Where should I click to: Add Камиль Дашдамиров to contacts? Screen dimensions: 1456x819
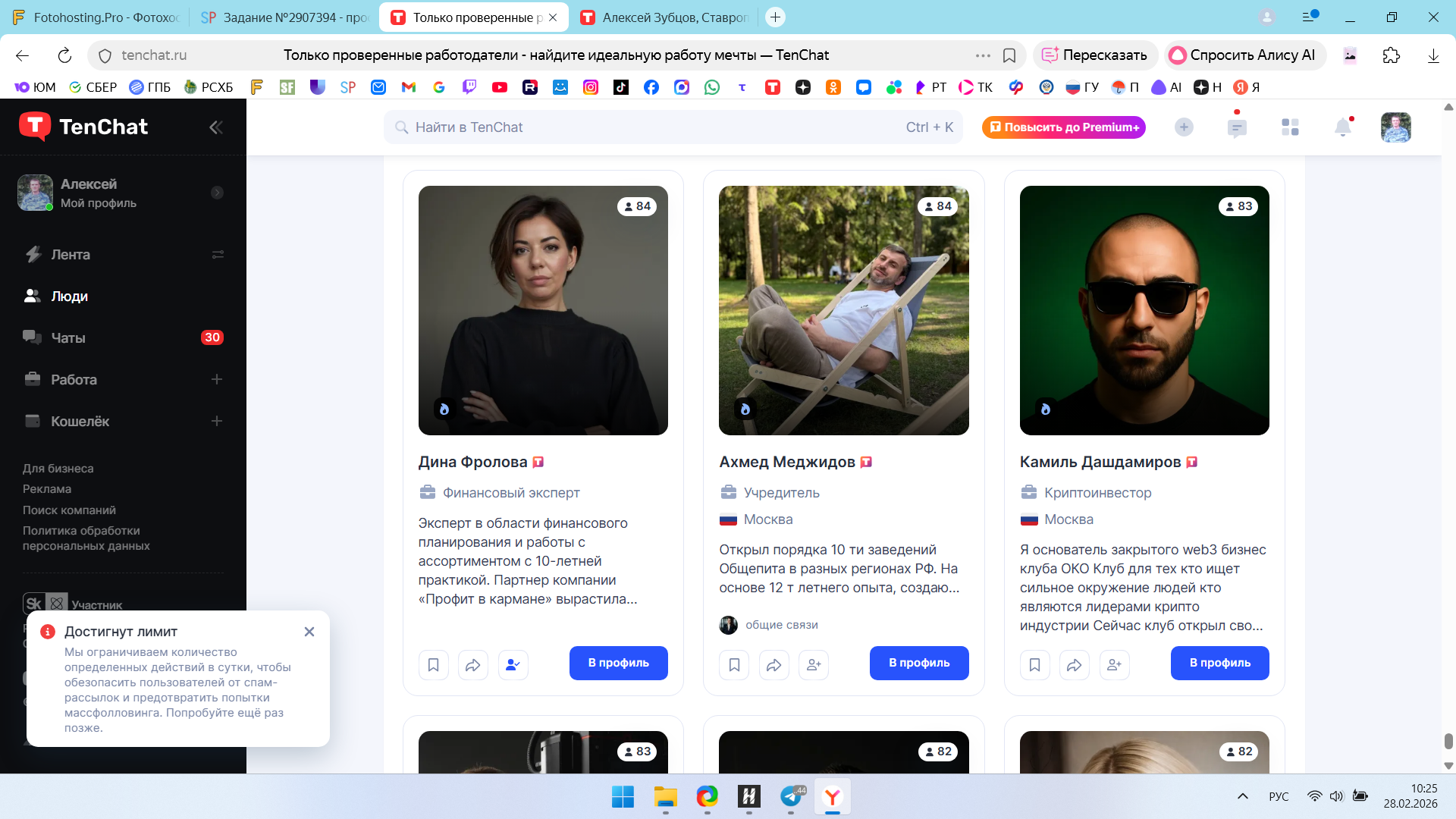(x=1114, y=665)
